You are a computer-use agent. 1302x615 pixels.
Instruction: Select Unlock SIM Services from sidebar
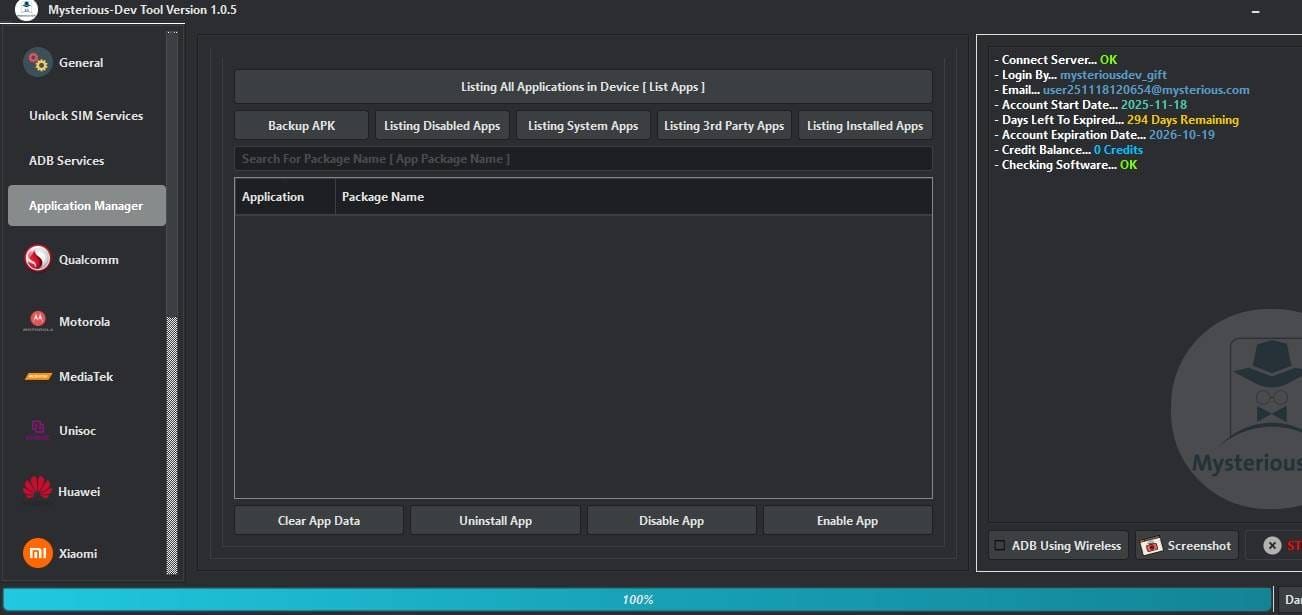(x=85, y=115)
